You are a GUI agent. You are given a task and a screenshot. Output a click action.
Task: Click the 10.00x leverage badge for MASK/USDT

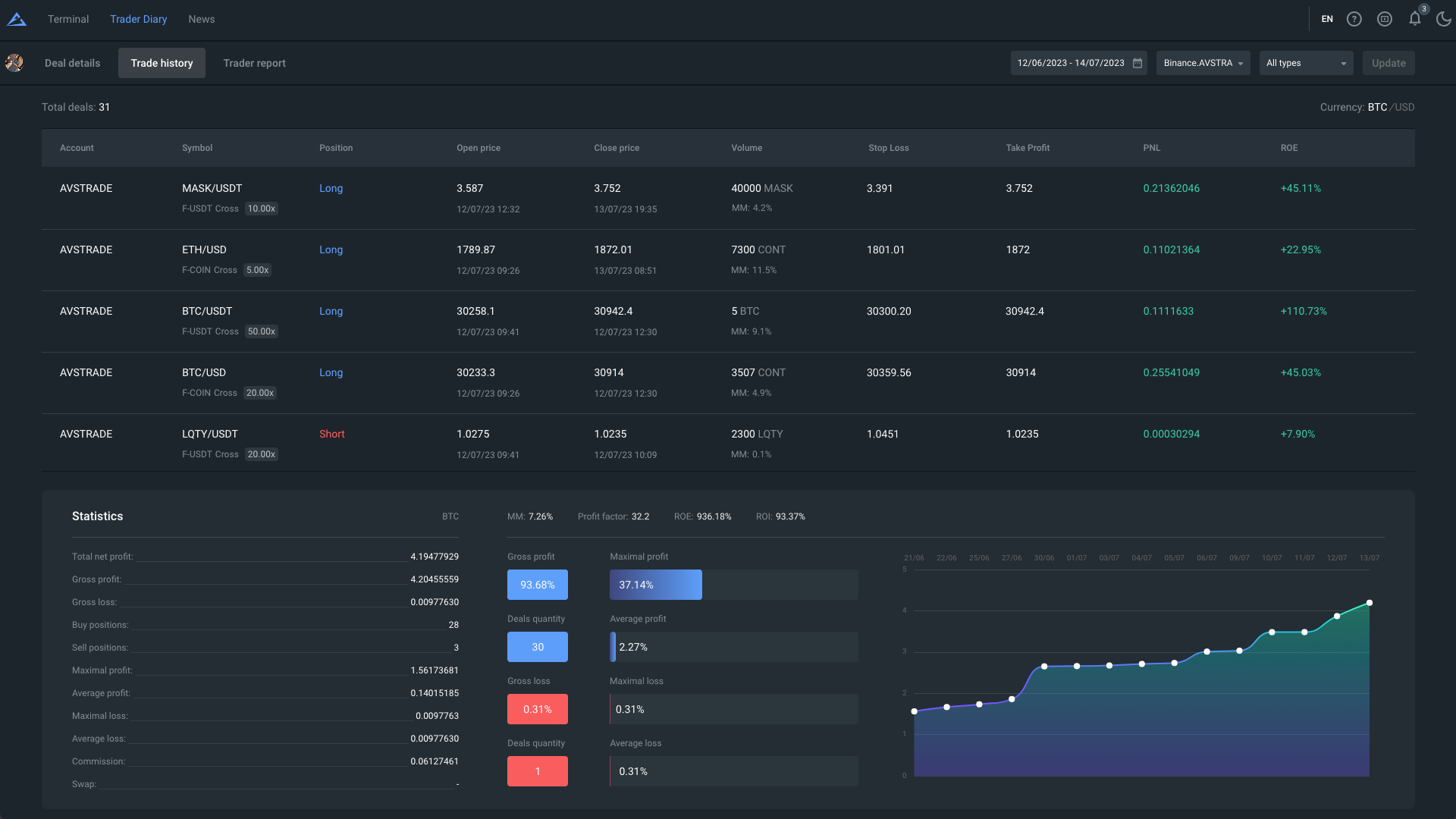click(262, 209)
